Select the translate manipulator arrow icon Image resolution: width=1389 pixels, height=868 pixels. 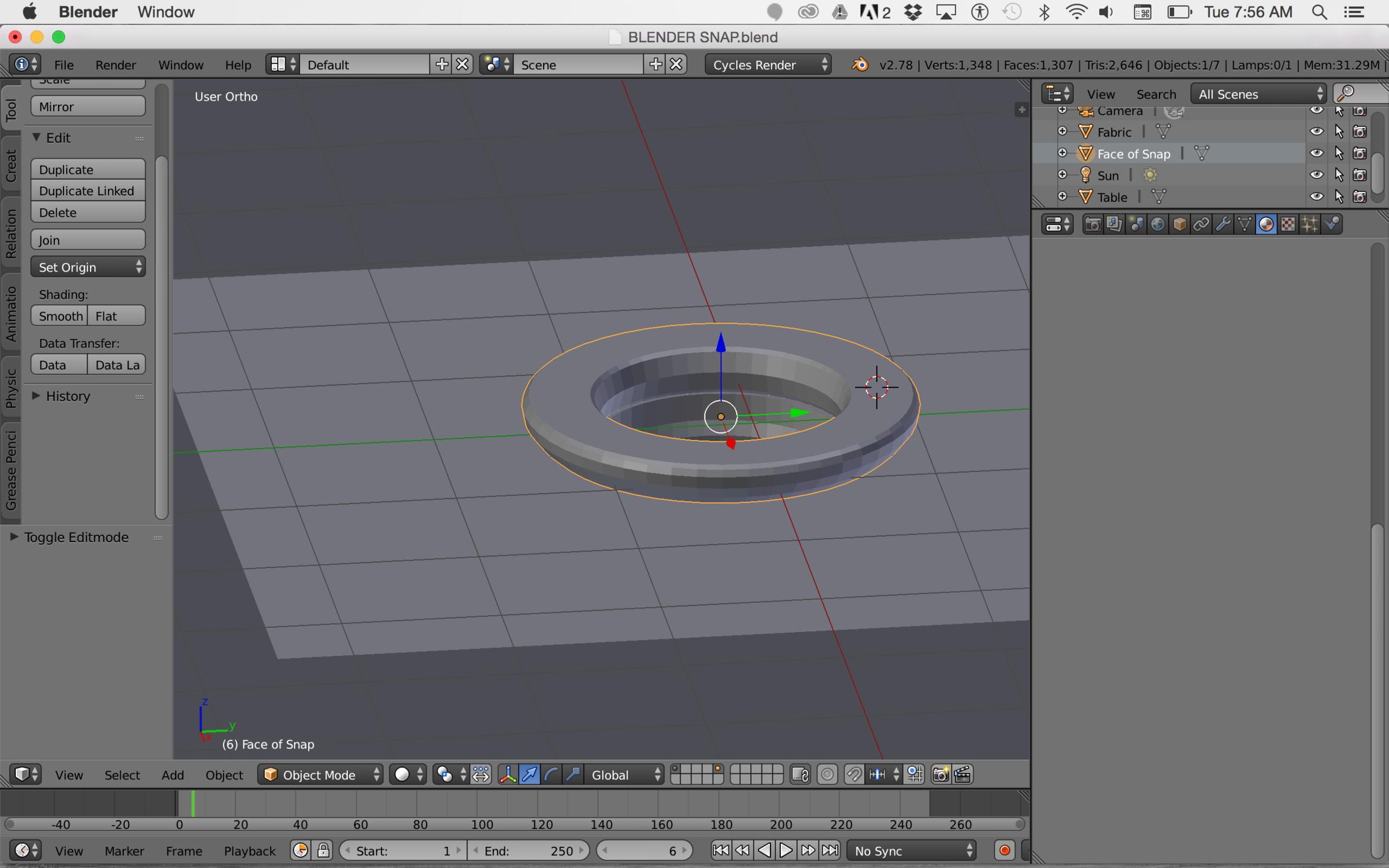click(530, 774)
